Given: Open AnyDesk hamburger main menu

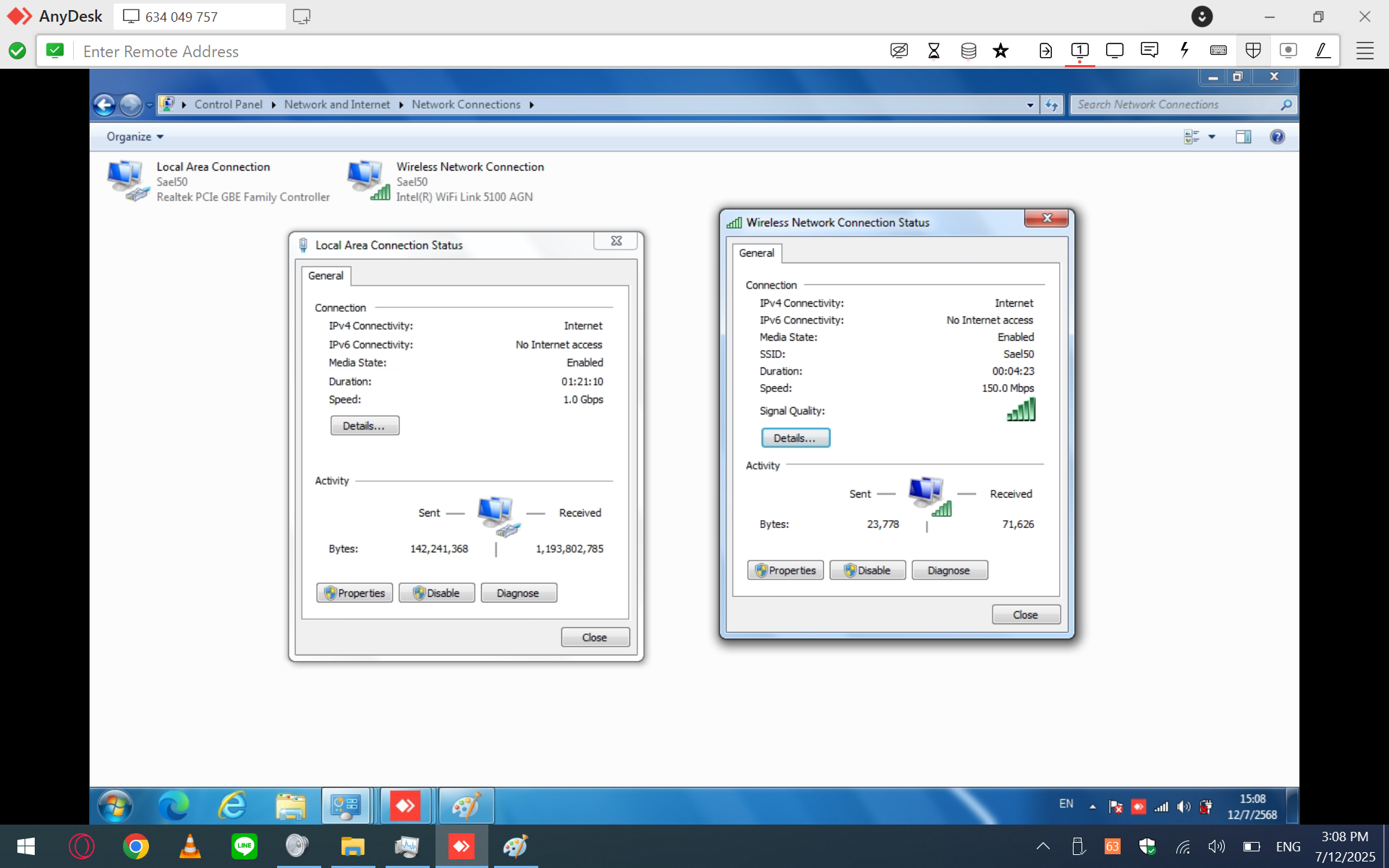Looking at the screenshot, I should pyautogui.click(x=1364, y=51).
